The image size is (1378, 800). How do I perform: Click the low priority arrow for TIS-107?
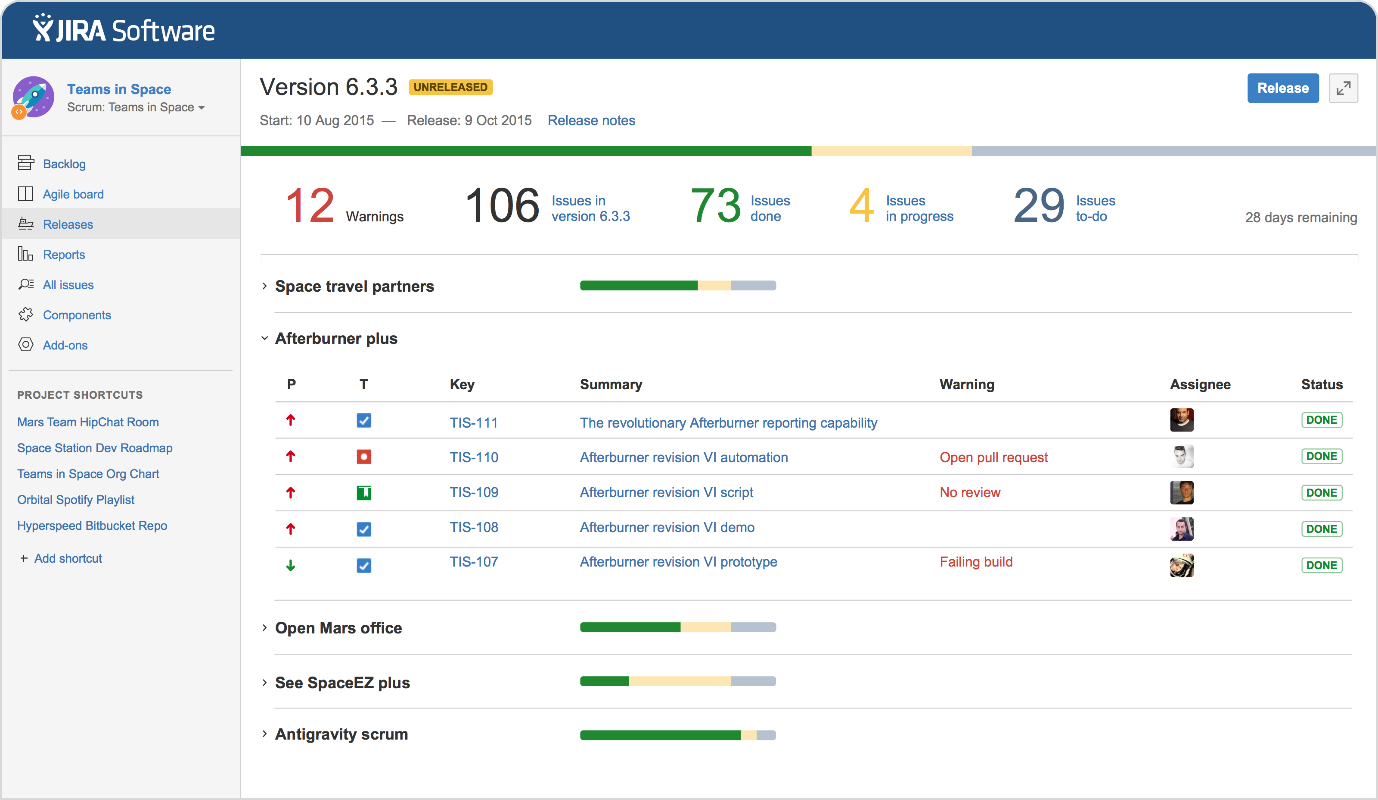[291, 565]
